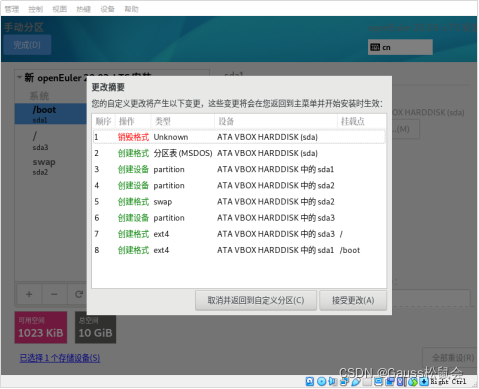Click row 3 device ATA VBOX HARDDISK 中的 sda1
Image resolution: width=479 pixels, height=389 pixels.
click(275, 169)
